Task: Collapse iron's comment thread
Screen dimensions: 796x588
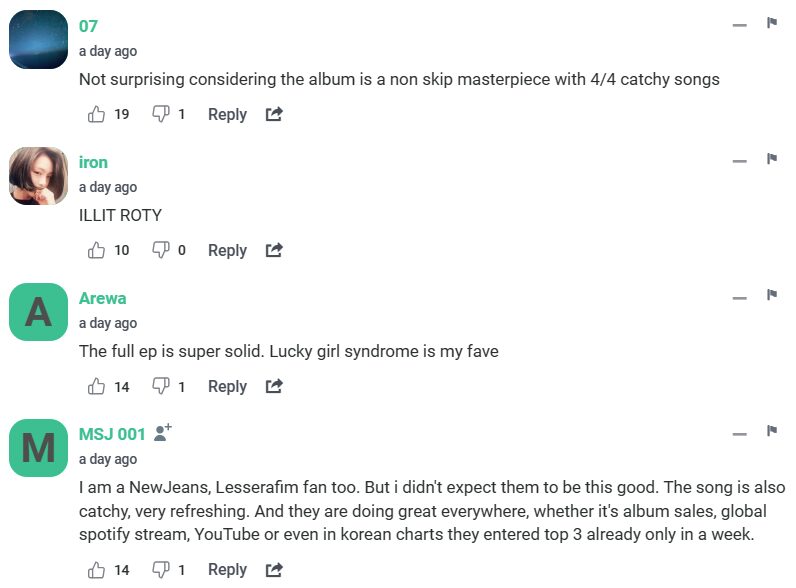Action: click(x=740, y=161)
